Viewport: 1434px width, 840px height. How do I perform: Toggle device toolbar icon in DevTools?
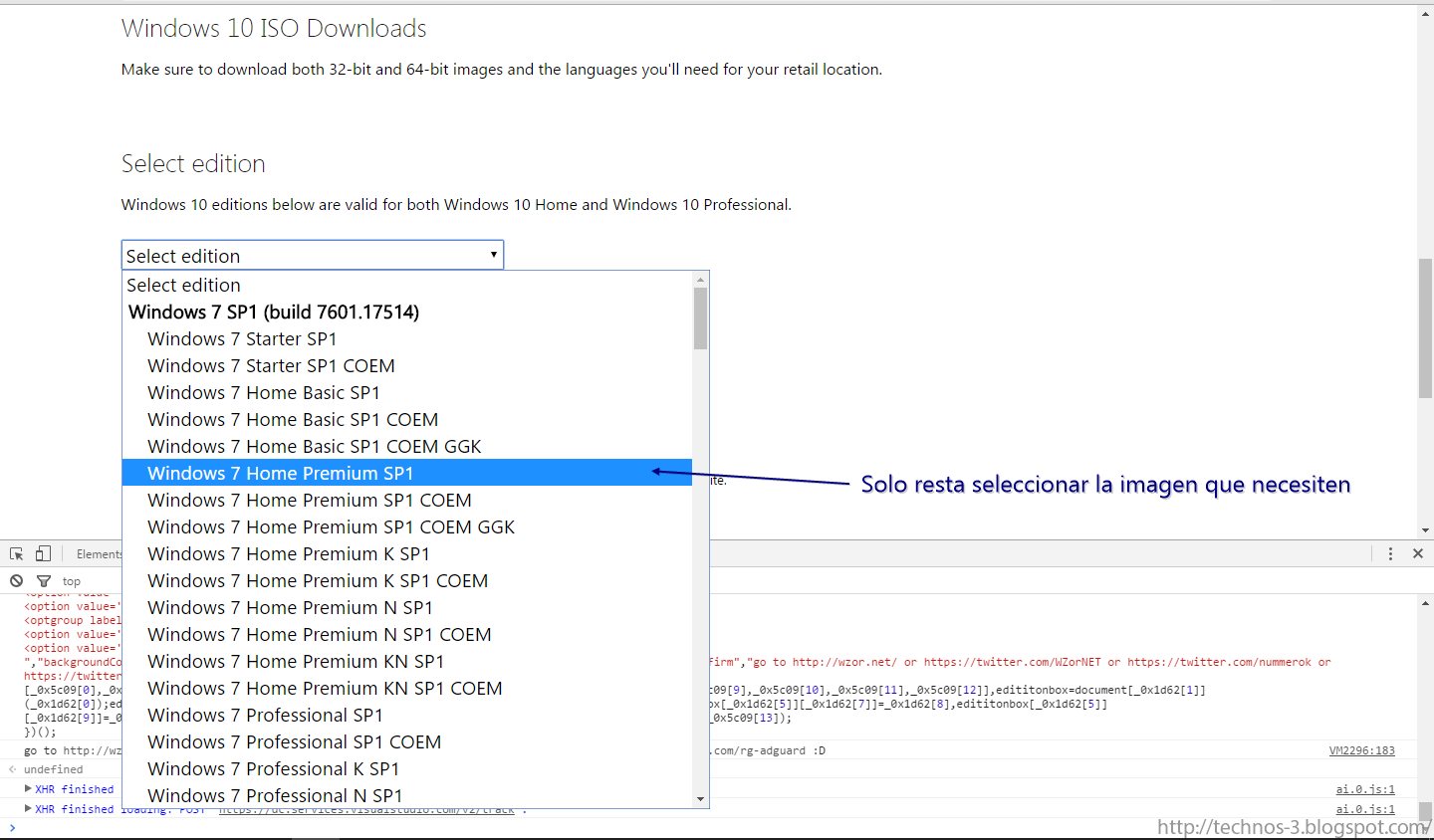(43, 553)
